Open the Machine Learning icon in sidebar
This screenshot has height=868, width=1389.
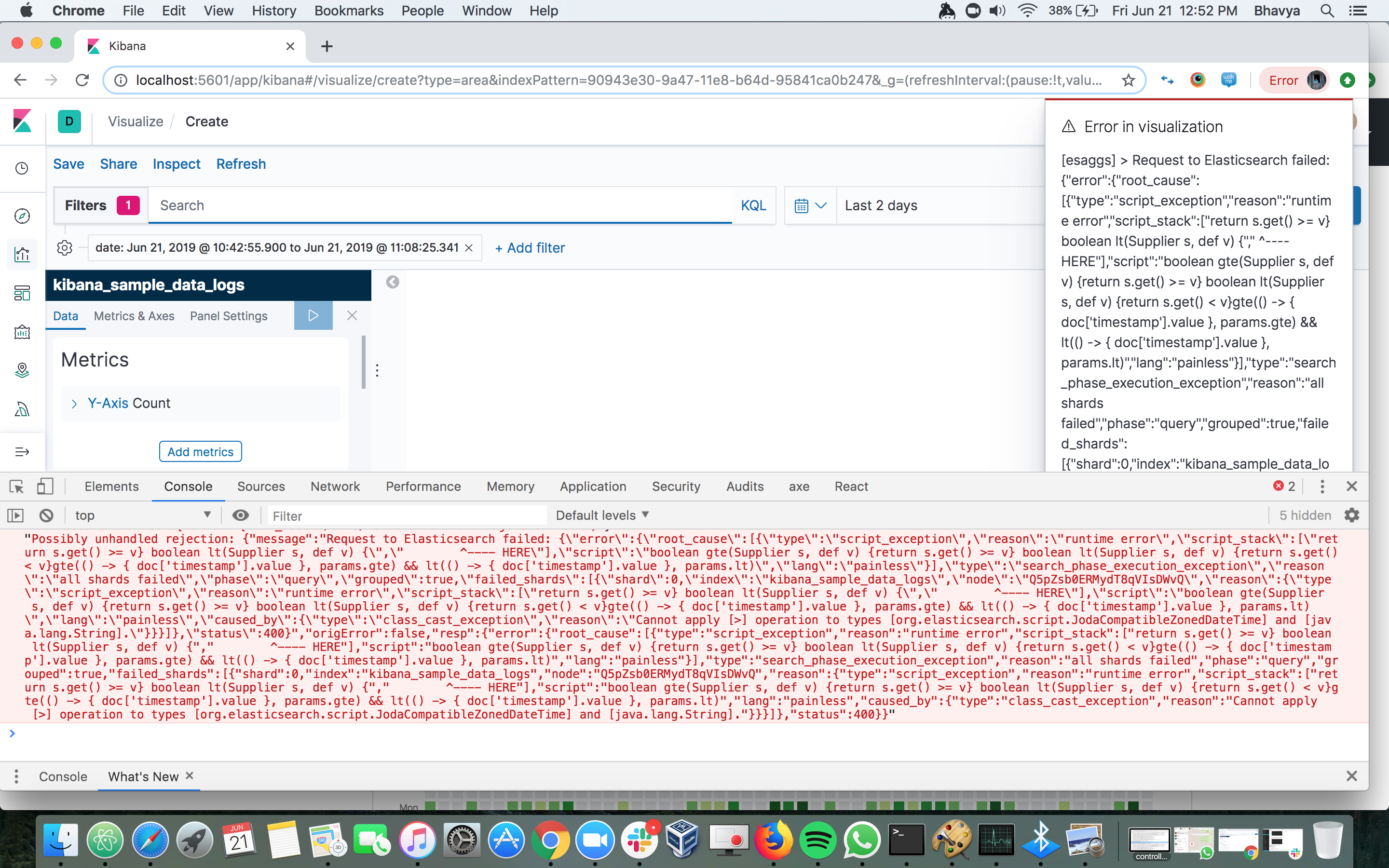point(22,409)
